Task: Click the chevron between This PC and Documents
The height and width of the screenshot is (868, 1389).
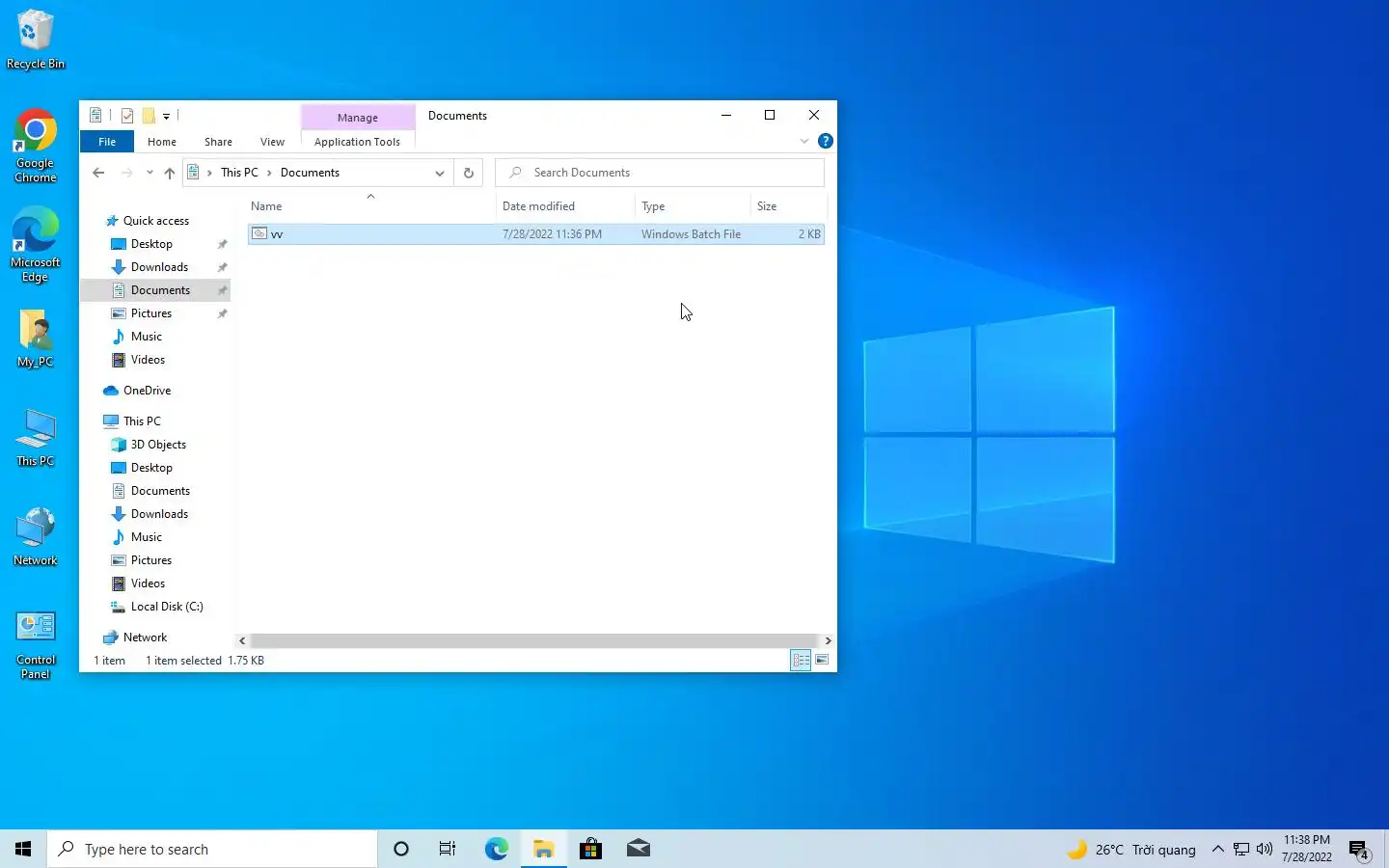Action: [x=269, y=173]
